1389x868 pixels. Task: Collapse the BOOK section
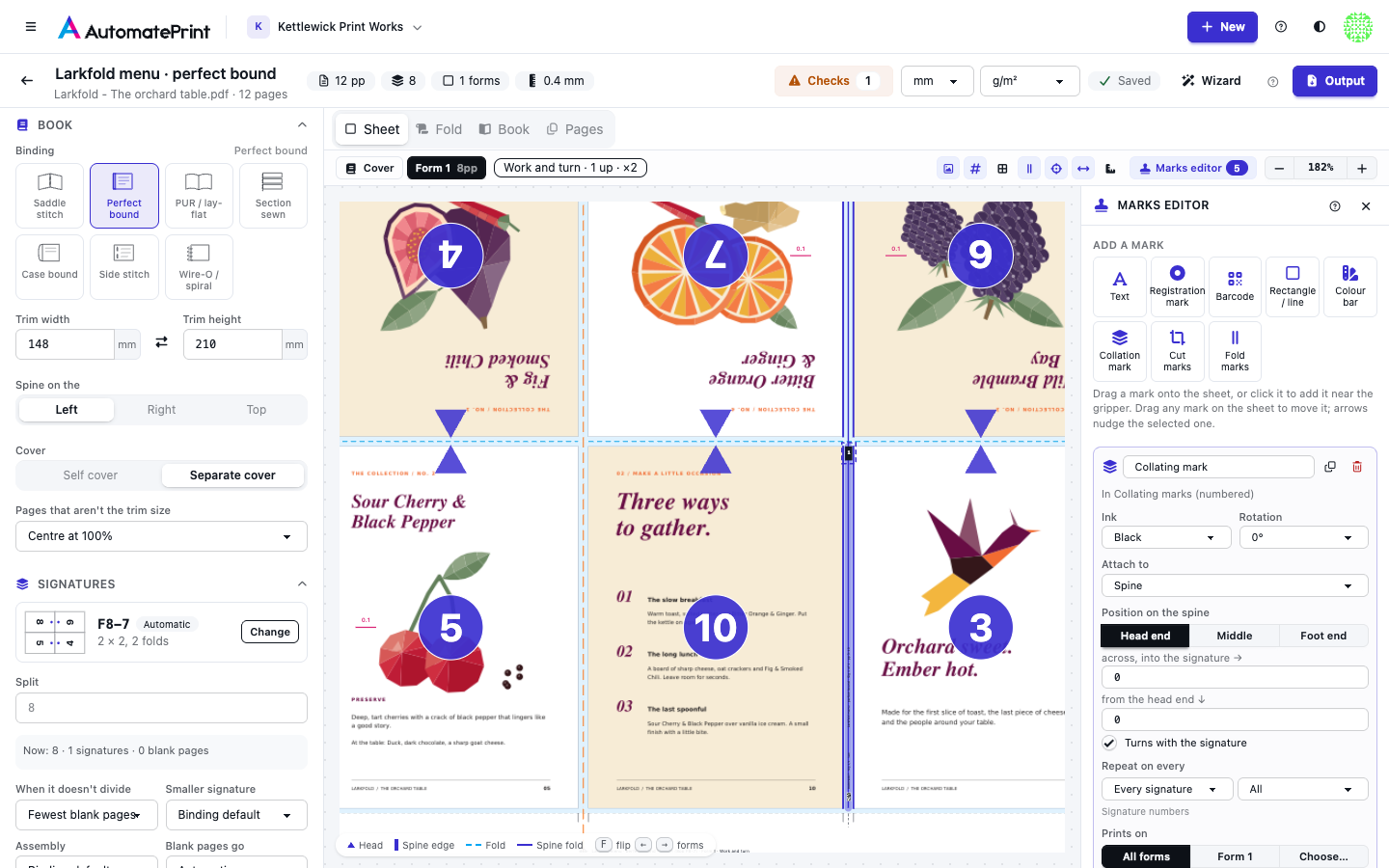click(302, 125)
